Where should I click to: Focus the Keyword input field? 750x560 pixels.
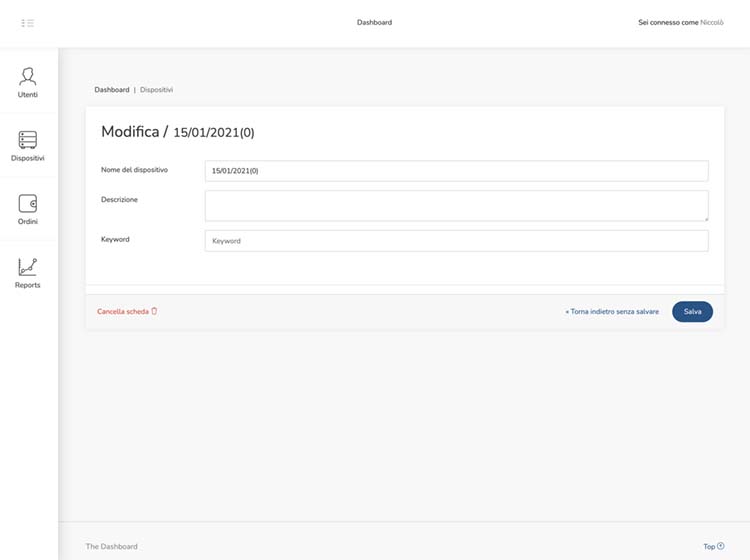pos(456,241)
